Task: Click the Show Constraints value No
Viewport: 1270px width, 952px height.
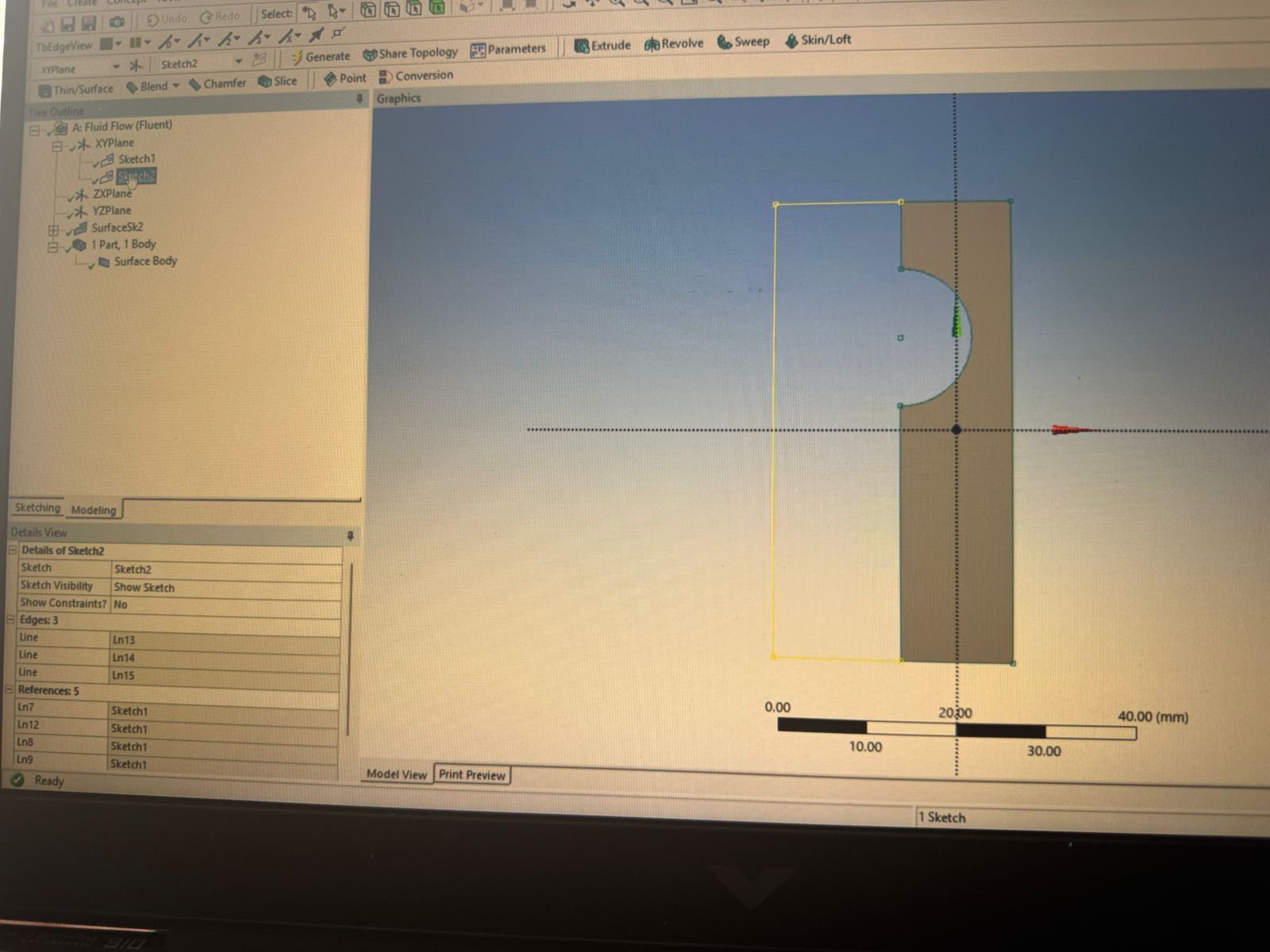Action: coord(226,605)
